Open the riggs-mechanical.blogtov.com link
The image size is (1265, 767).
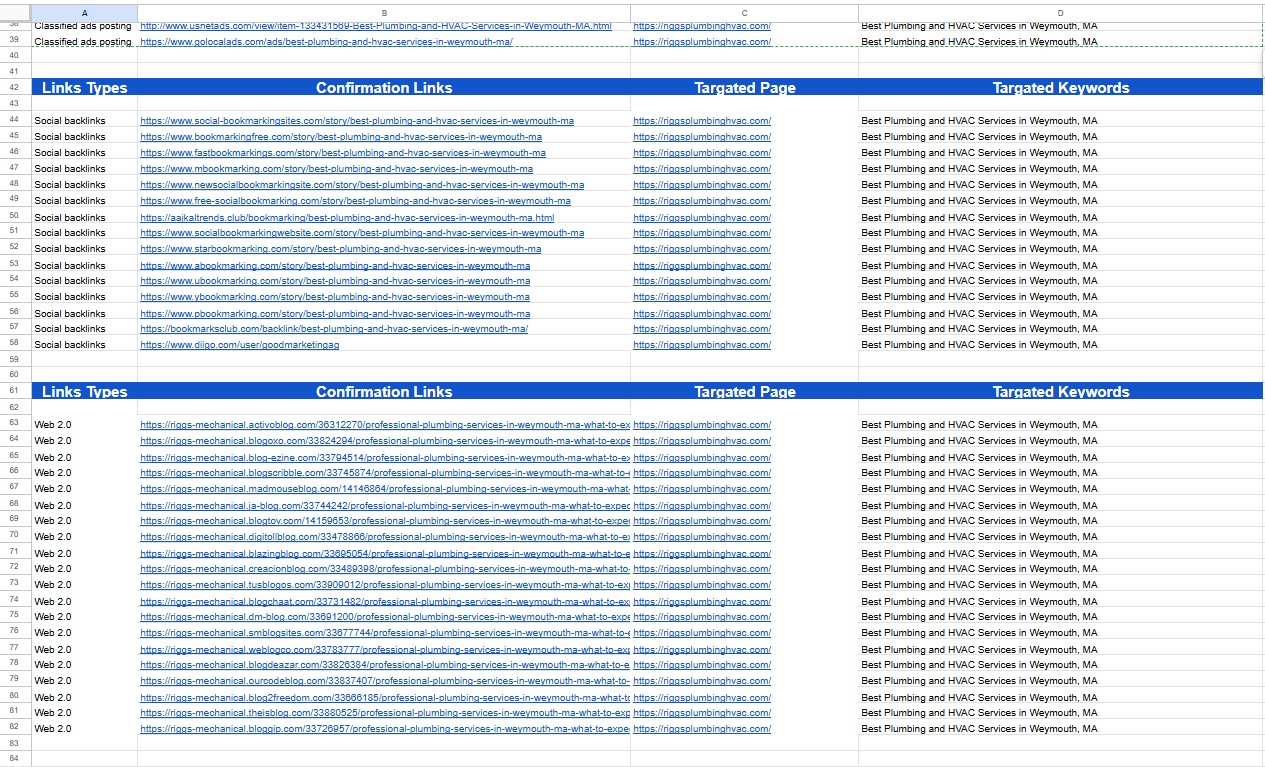pyautogui.click(x=385, y=521)
